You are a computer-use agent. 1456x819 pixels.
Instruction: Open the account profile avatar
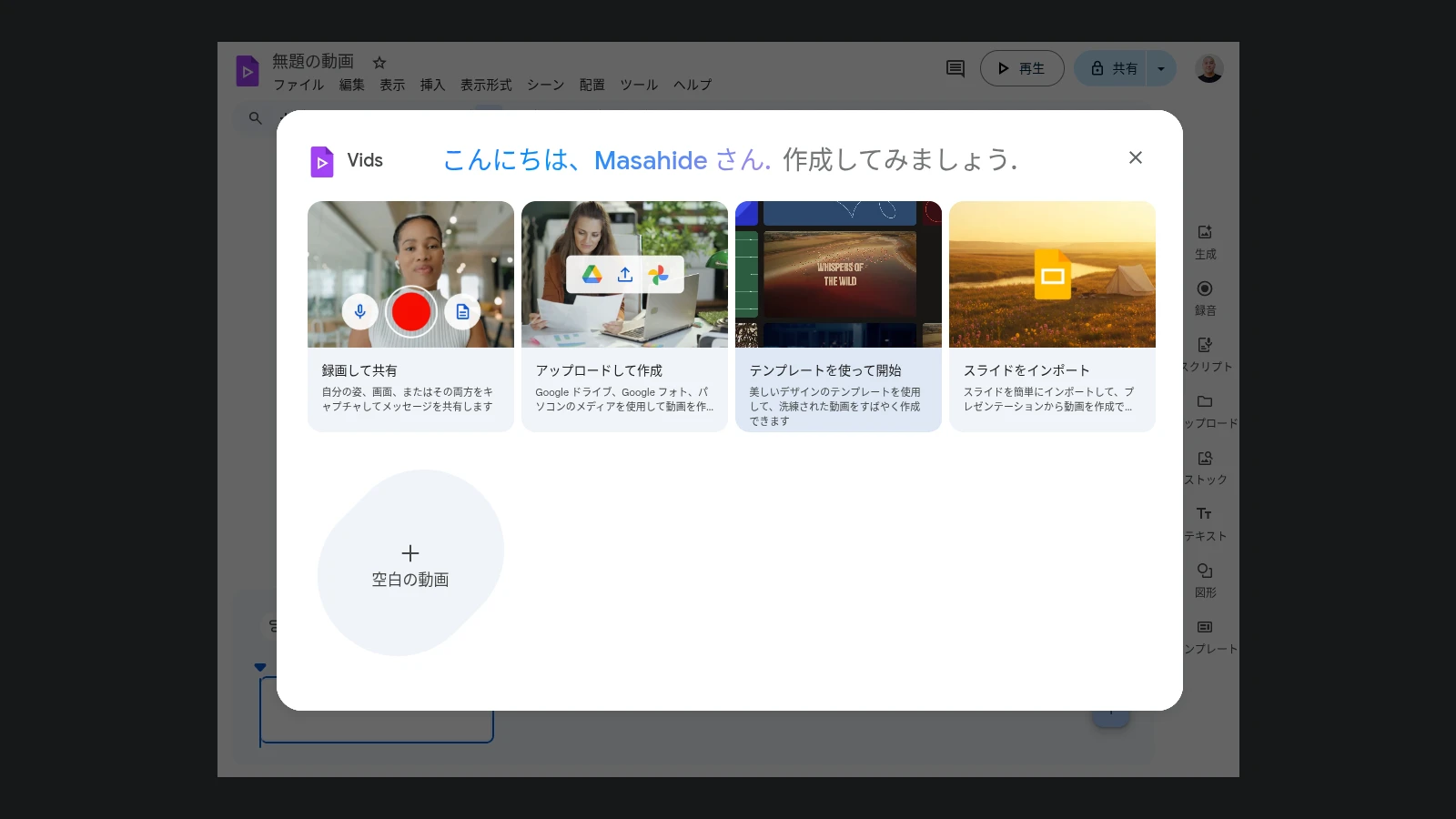(x=1209, y=68)
